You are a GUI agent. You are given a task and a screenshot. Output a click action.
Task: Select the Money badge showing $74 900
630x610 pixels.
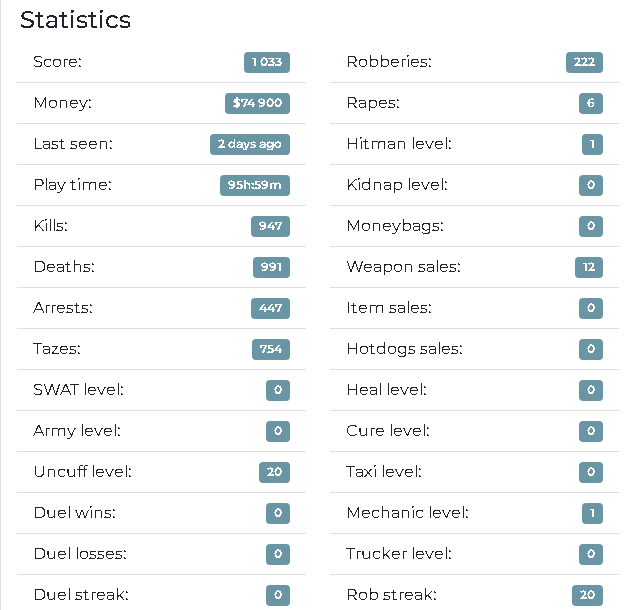(257, 103)
